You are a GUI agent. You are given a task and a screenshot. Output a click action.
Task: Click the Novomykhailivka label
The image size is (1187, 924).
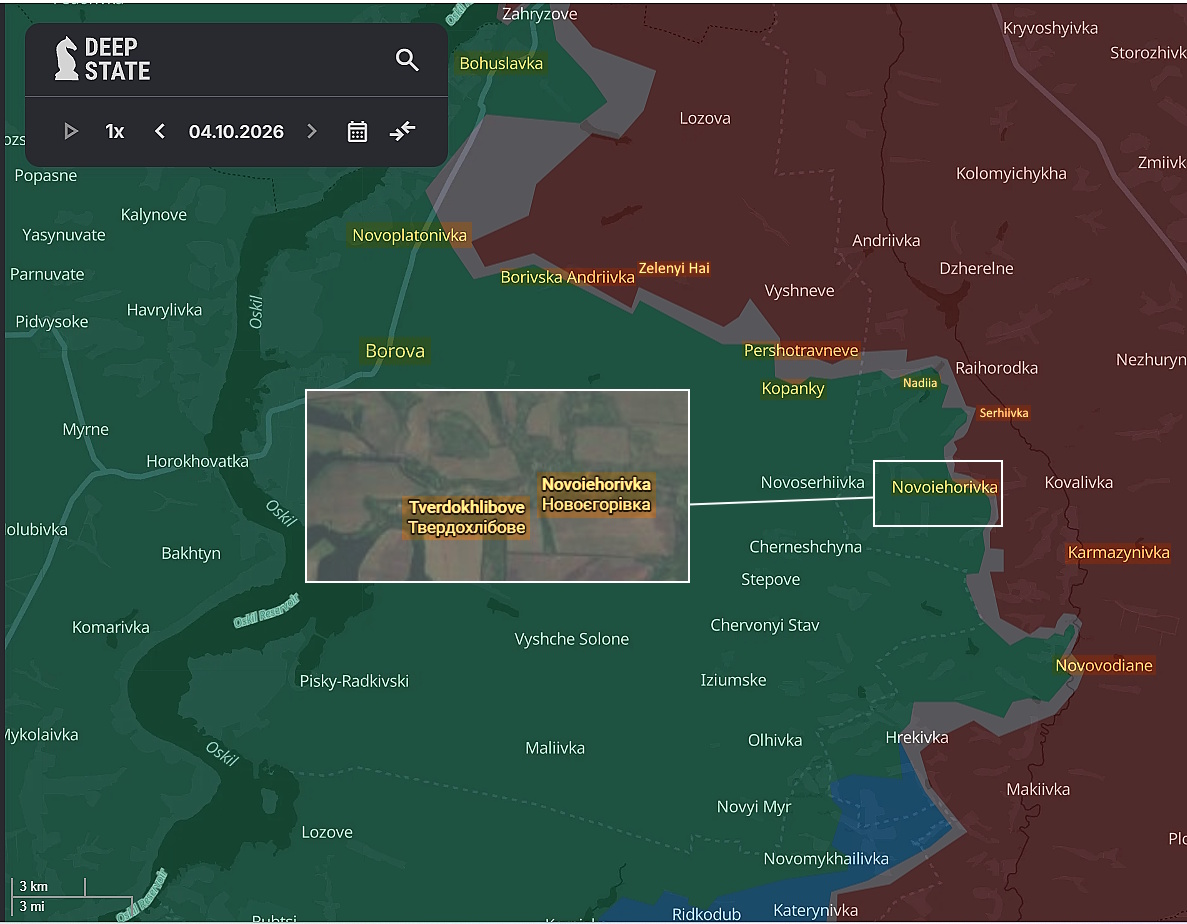(826, 859)
